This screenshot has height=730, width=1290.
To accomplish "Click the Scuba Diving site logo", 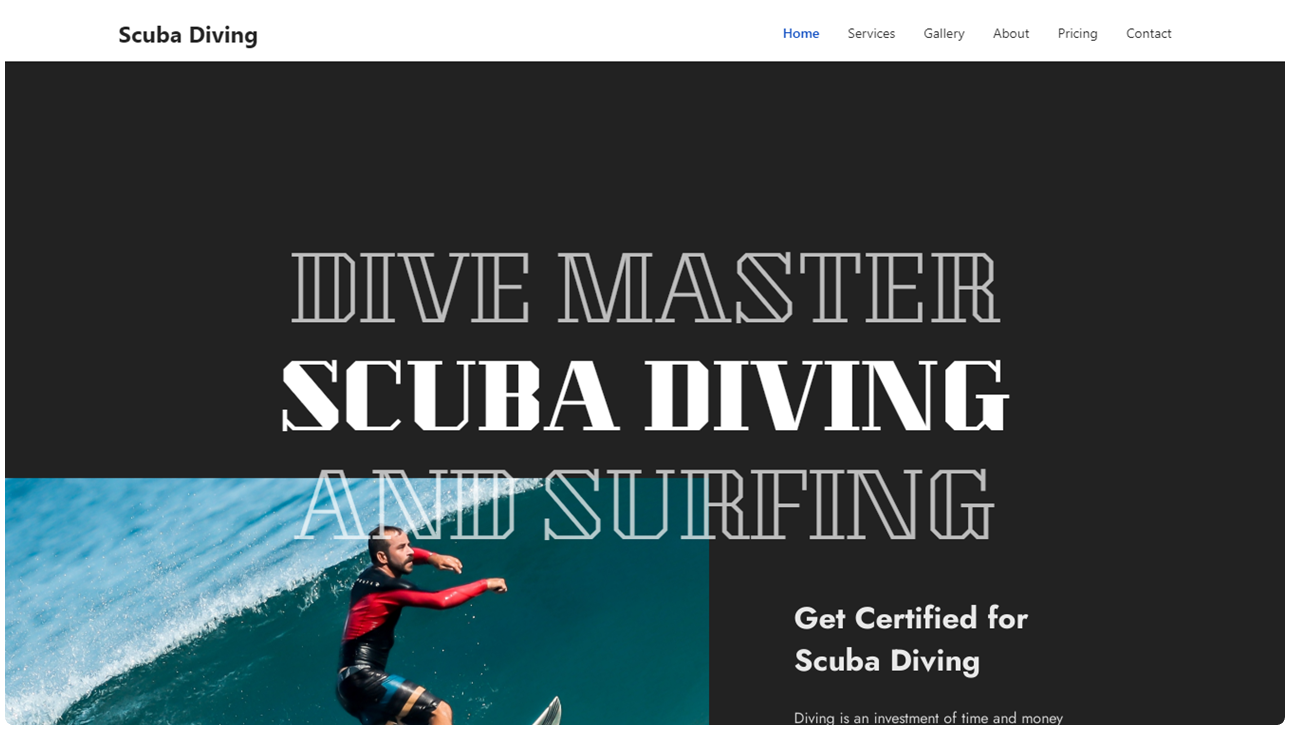I will click(188, 35).
